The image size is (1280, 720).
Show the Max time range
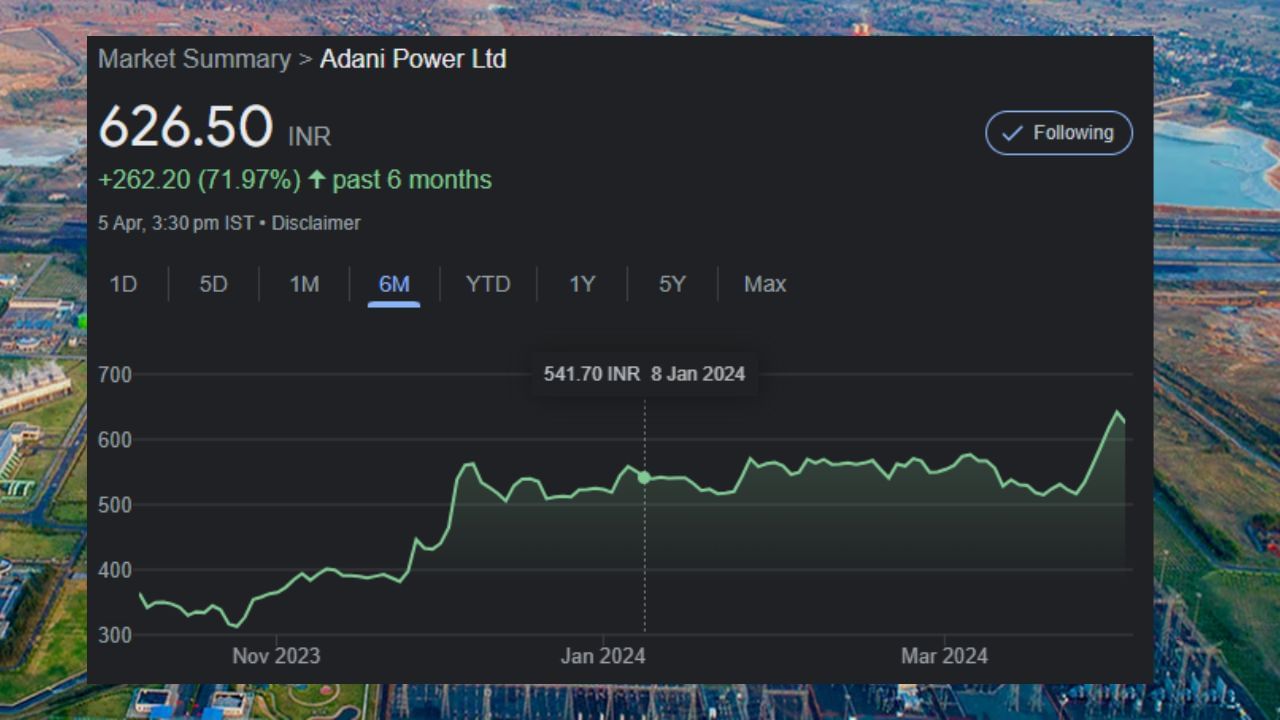pyautogui.click(x=765, y=285)
